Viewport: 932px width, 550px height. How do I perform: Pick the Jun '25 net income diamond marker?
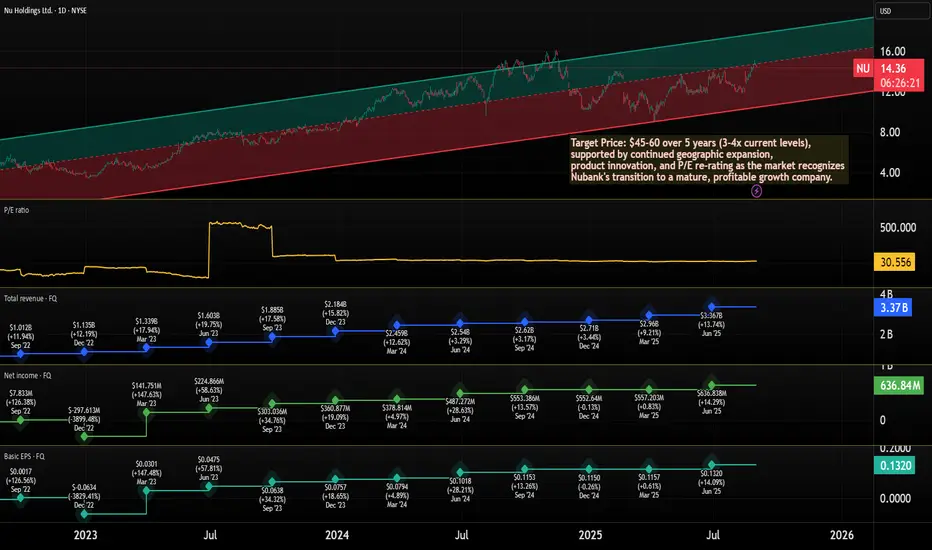point(711,385)
